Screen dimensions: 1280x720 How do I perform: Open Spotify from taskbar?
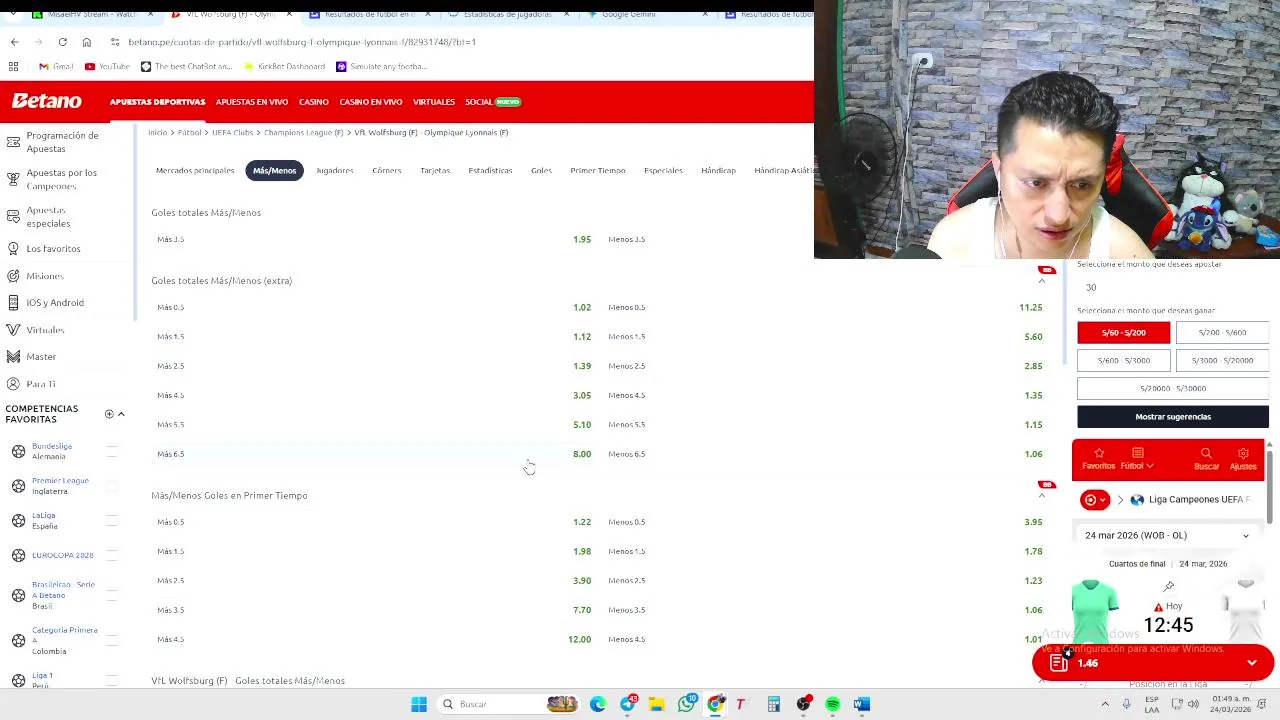coord(832,704)
